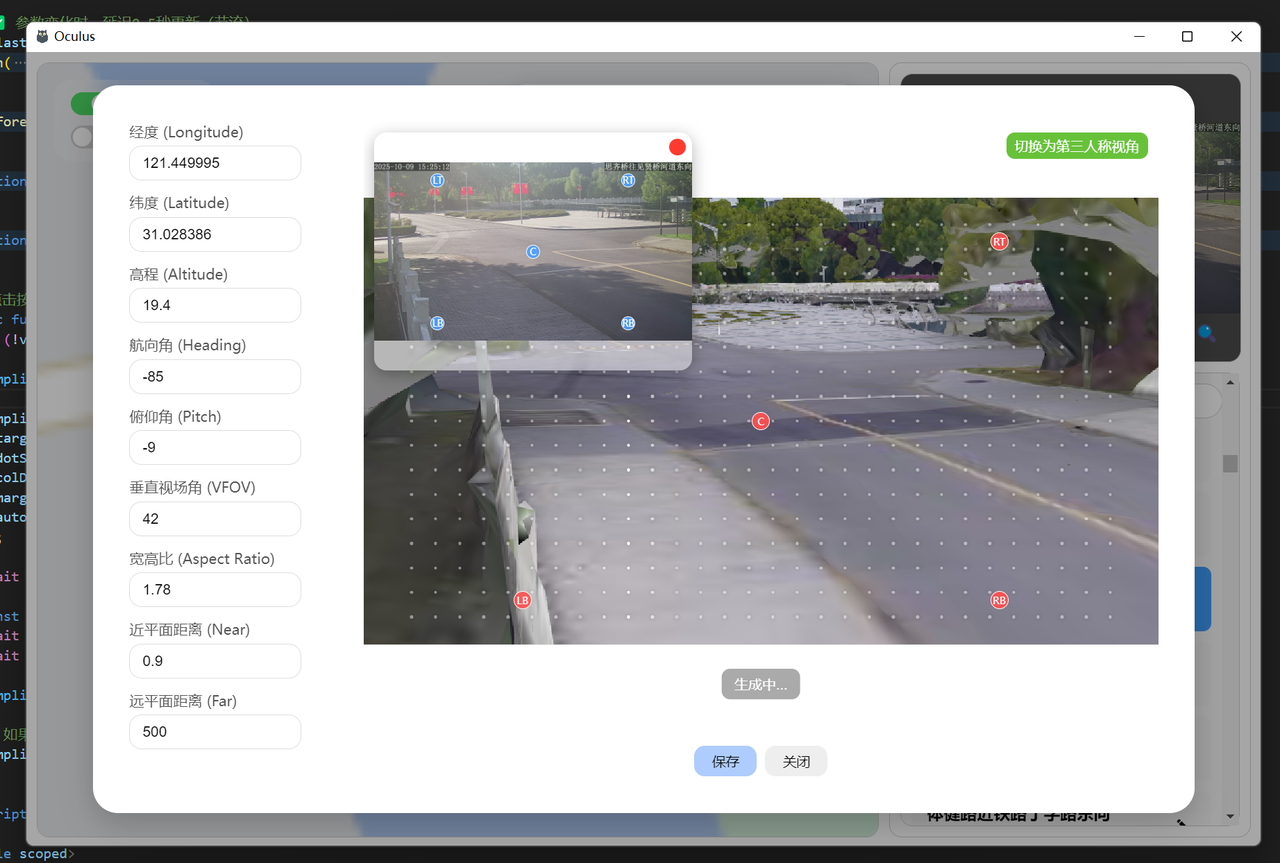The height and width of the screenshot is (863, 1280).
Task: Click the blue RB marker in camera preview
Action: [x=628, y=323]
